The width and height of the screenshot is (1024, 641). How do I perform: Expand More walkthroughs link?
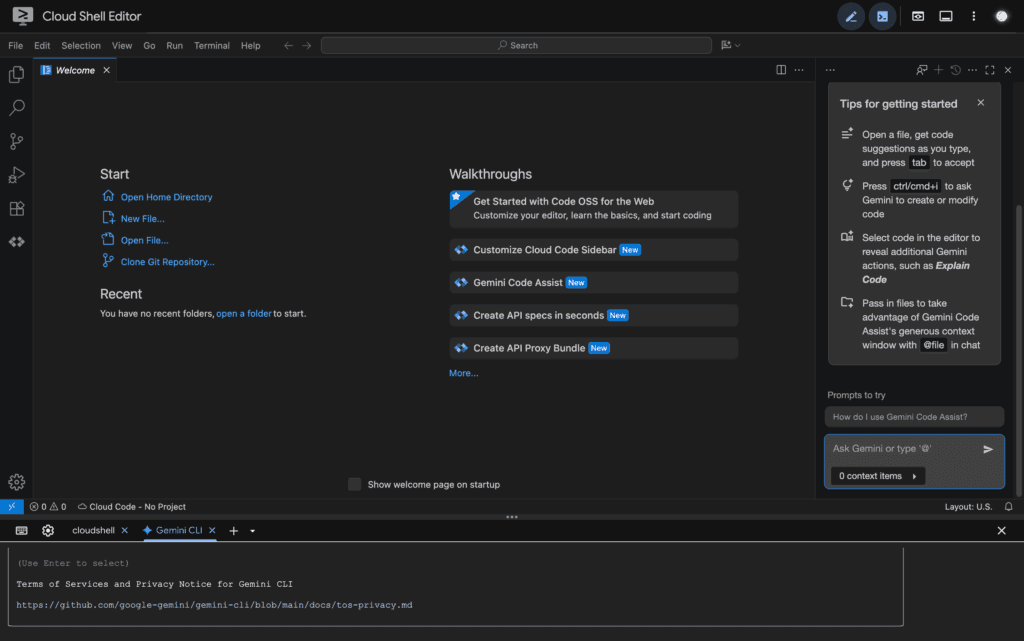(463, 373)
